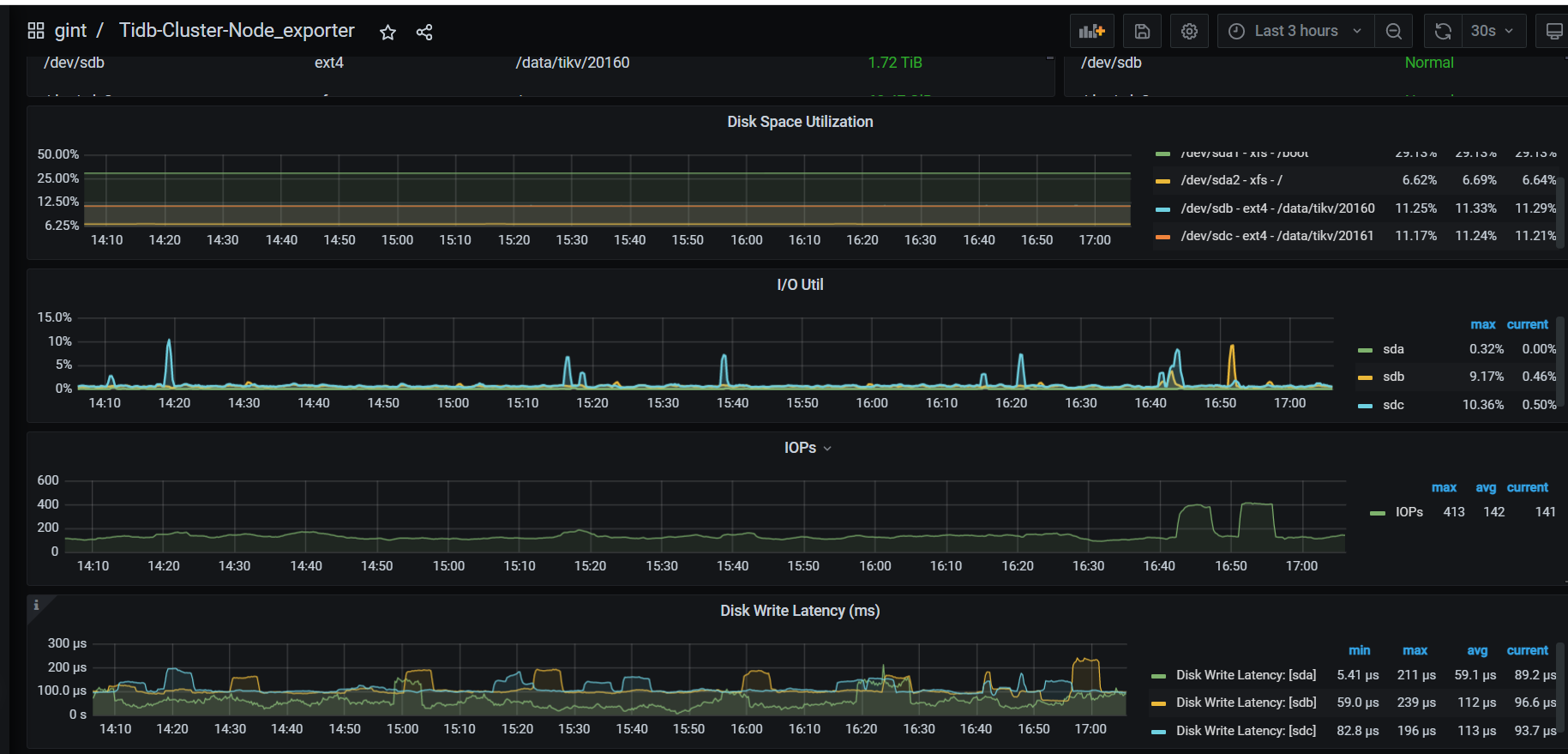Save the dashboard with the floppy disk icon

click(x=1142, y=32)
